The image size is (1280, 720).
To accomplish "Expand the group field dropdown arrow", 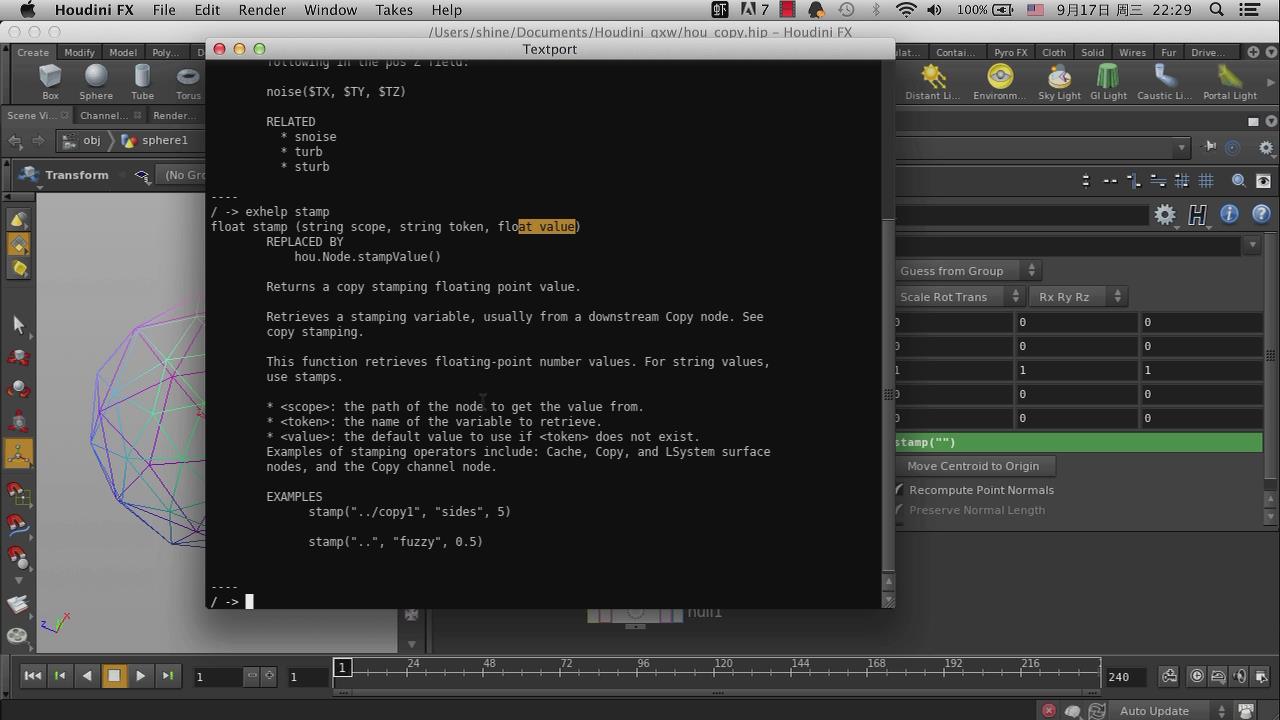I will pos(1253,244).
